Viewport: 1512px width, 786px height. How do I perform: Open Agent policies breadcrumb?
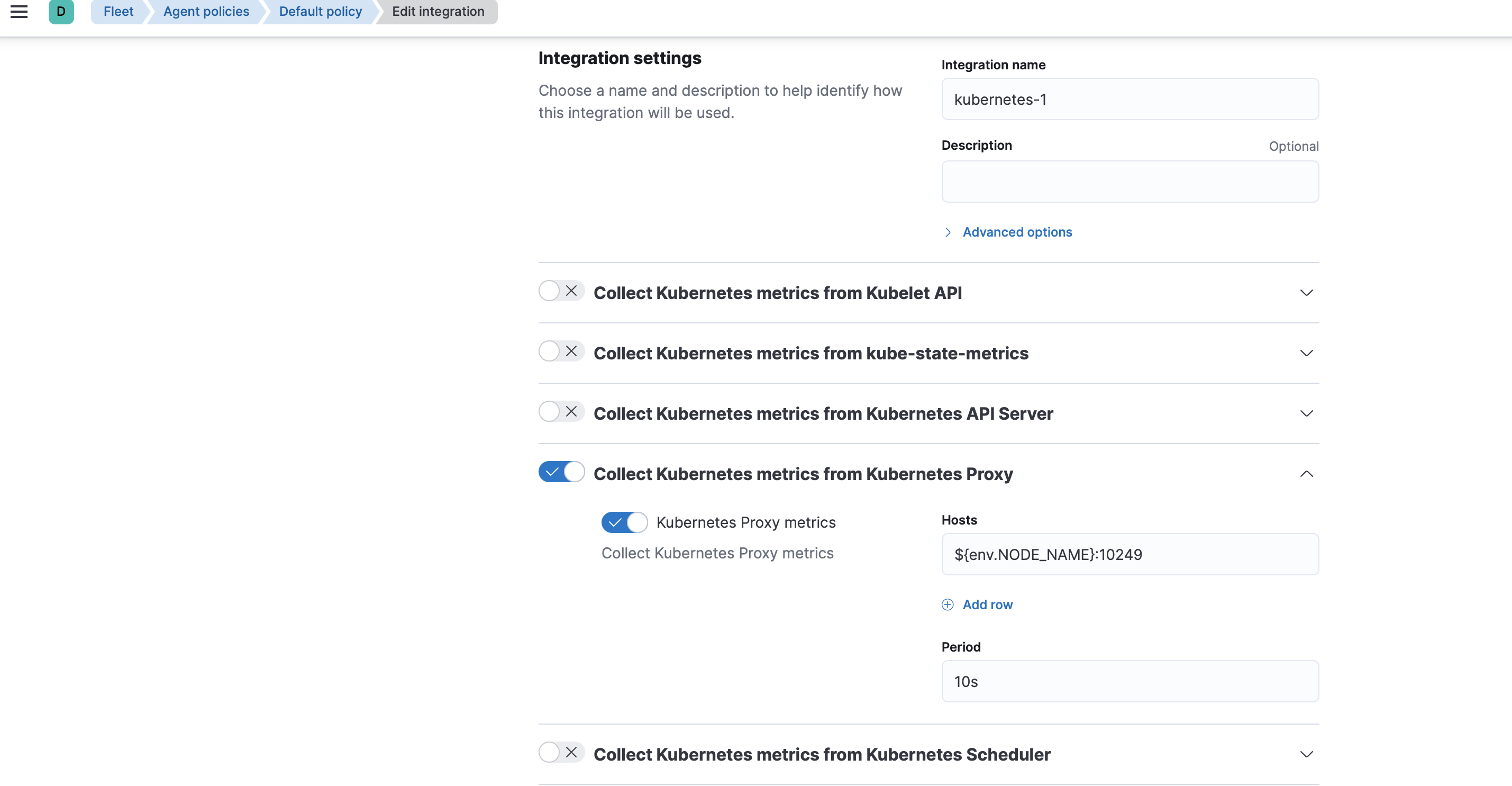[206, 11]
